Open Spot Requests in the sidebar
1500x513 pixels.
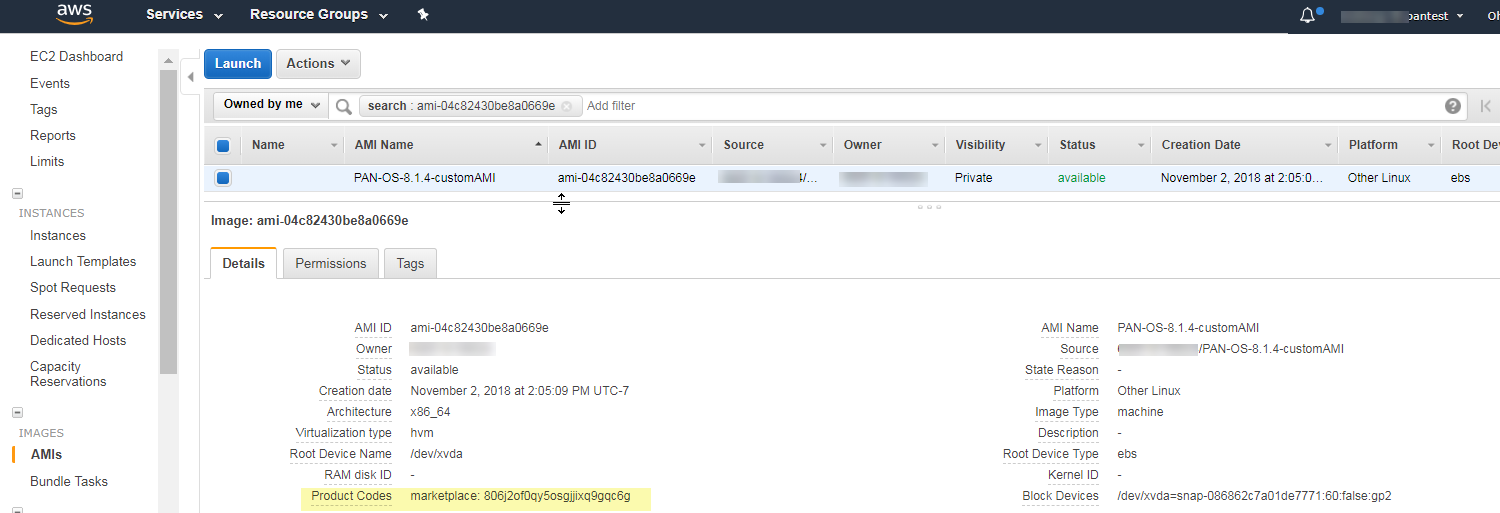click(x=73, y=287)
